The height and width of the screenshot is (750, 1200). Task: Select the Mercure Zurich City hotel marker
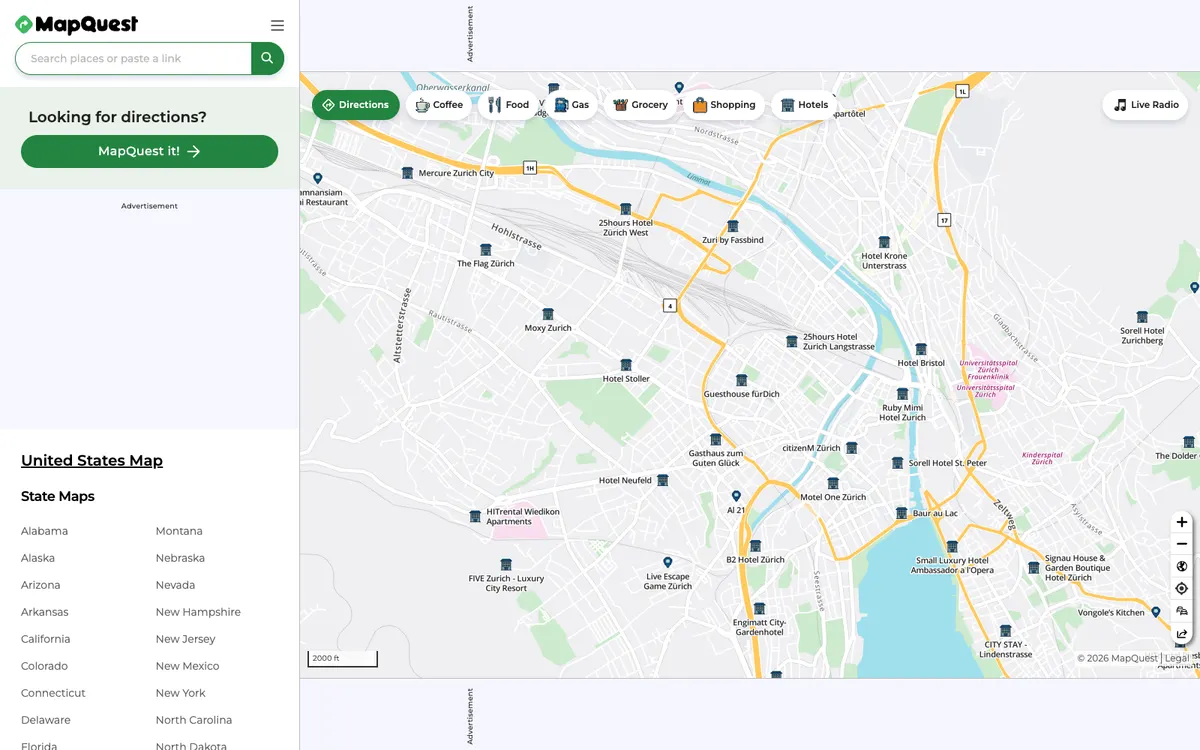[407, 173]
